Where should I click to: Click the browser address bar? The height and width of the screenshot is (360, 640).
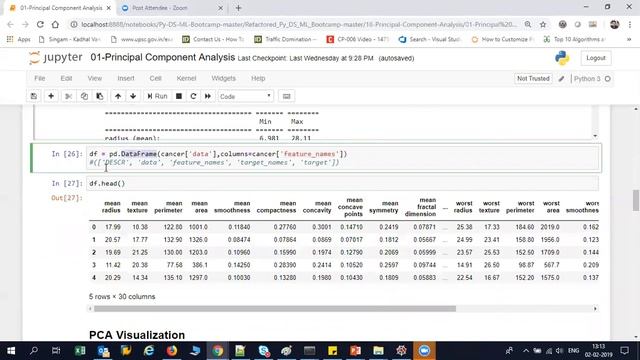(299, 24)
